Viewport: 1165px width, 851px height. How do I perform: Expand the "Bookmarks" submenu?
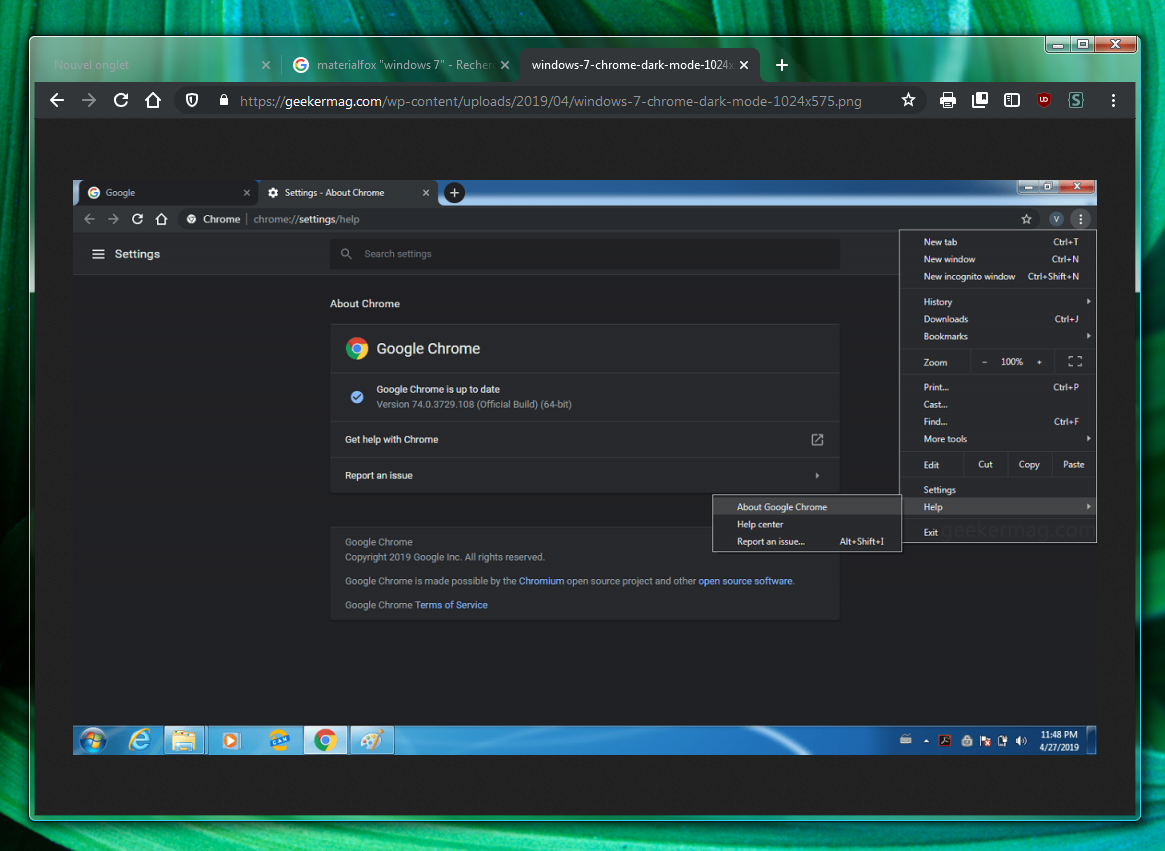(x=998, y=337)
